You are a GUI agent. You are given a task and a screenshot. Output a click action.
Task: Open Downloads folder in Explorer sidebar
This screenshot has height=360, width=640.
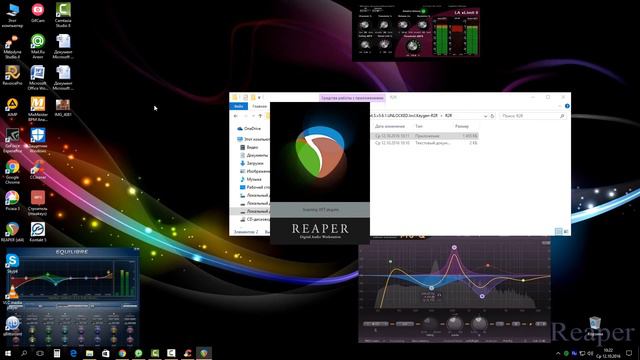252,163
